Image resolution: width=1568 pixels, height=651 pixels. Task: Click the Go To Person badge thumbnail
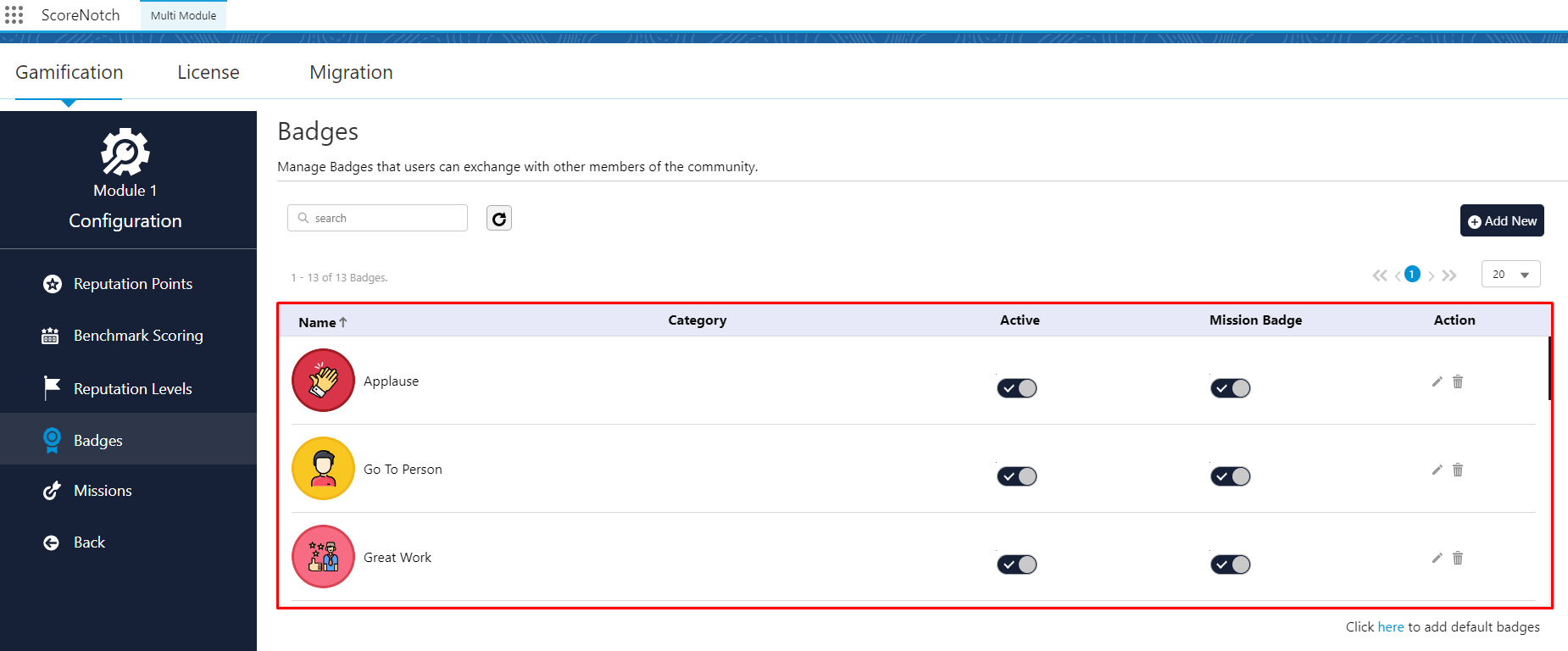coord(323,468)
